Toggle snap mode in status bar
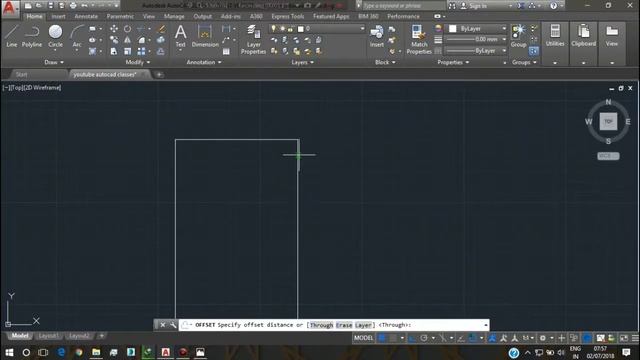The height and width of the screenshot is (360, 640). [x=393, y=338]
